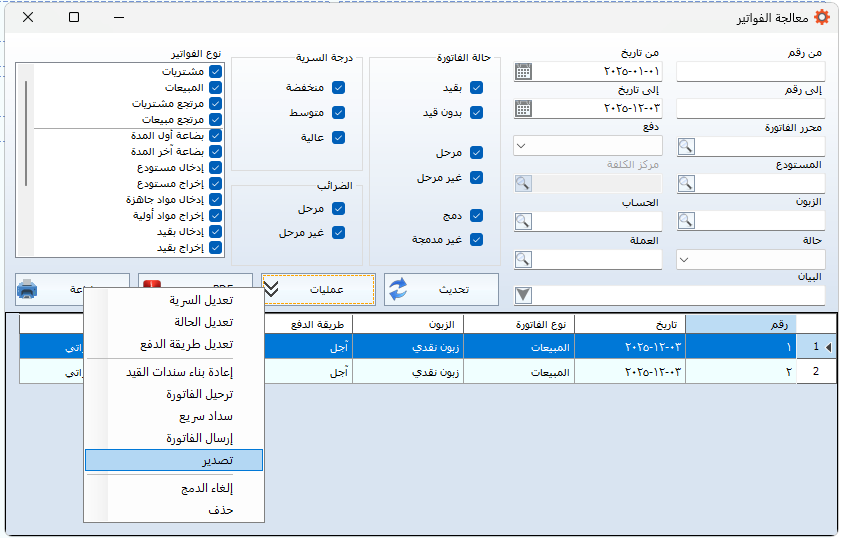841x538 pixels.
Task: Click the عمليات operations button
Action: (318, 289)
